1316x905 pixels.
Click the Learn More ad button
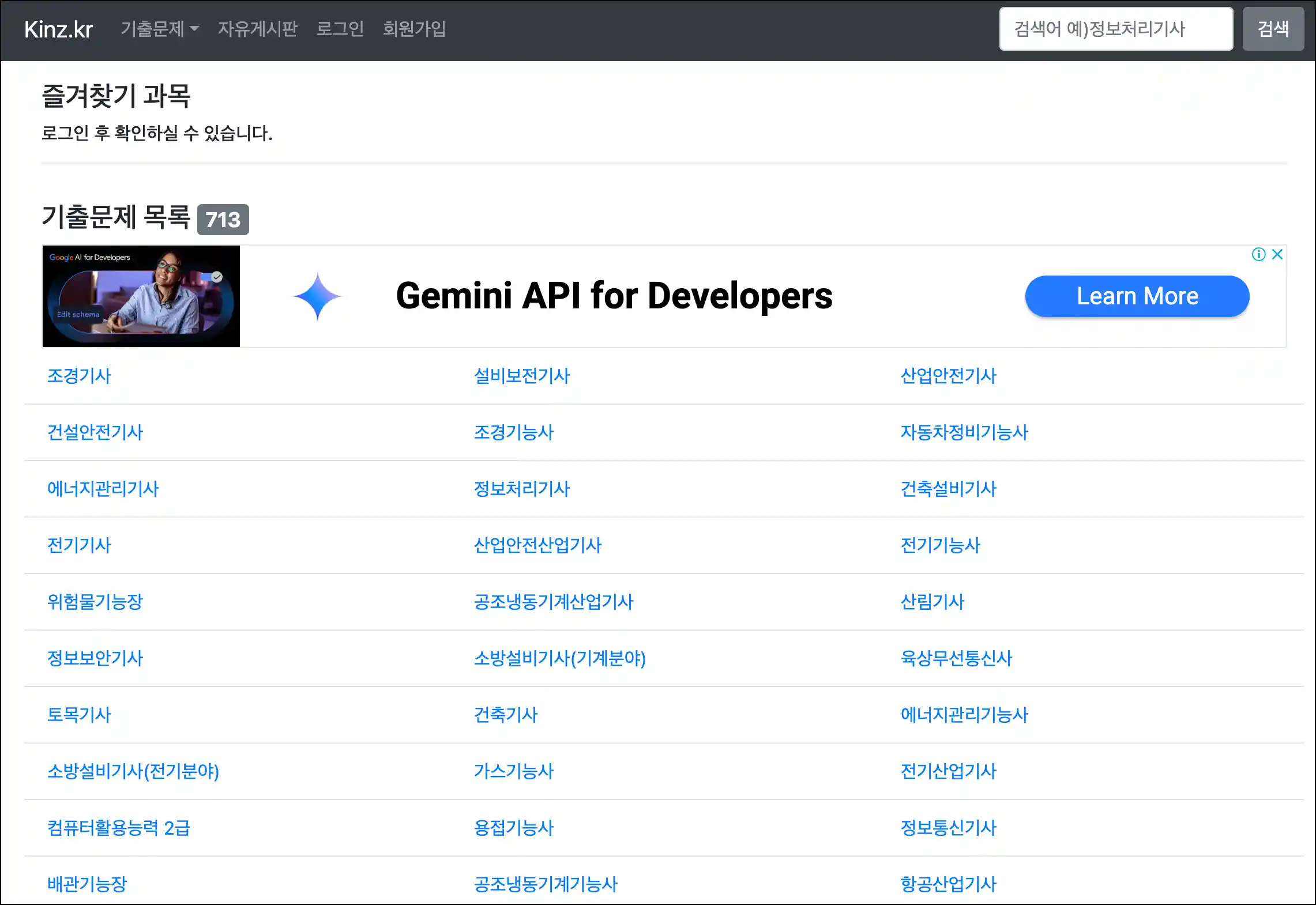(1137, 296)
